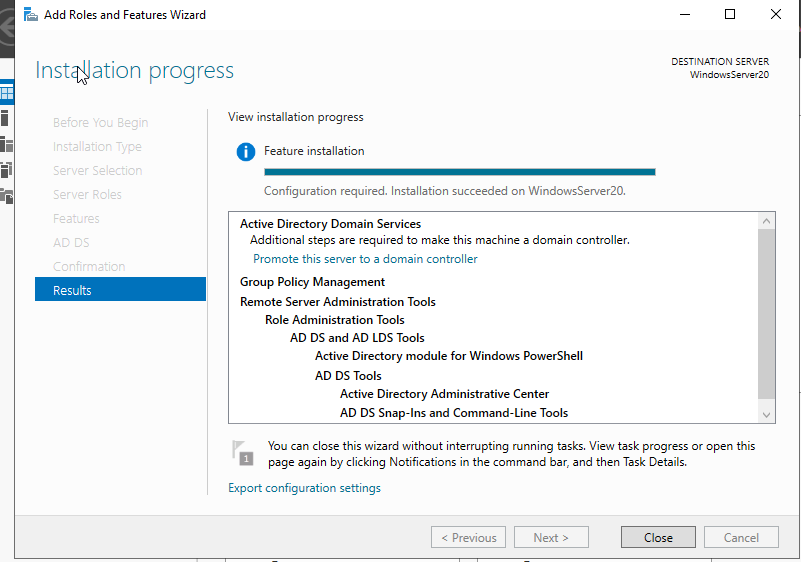Minimize the Add Roles and Features Wizard
The image size is (801, 562).
(x=685, y=14)
